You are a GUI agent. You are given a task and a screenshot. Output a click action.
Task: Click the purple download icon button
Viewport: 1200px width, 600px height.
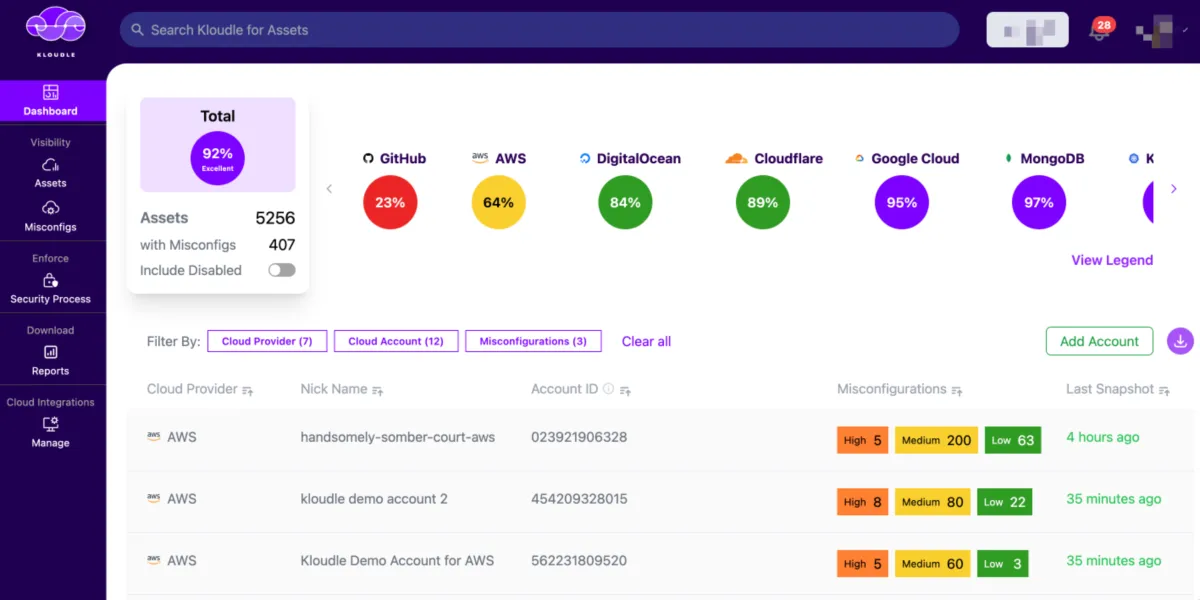[x=1181, y=341]
